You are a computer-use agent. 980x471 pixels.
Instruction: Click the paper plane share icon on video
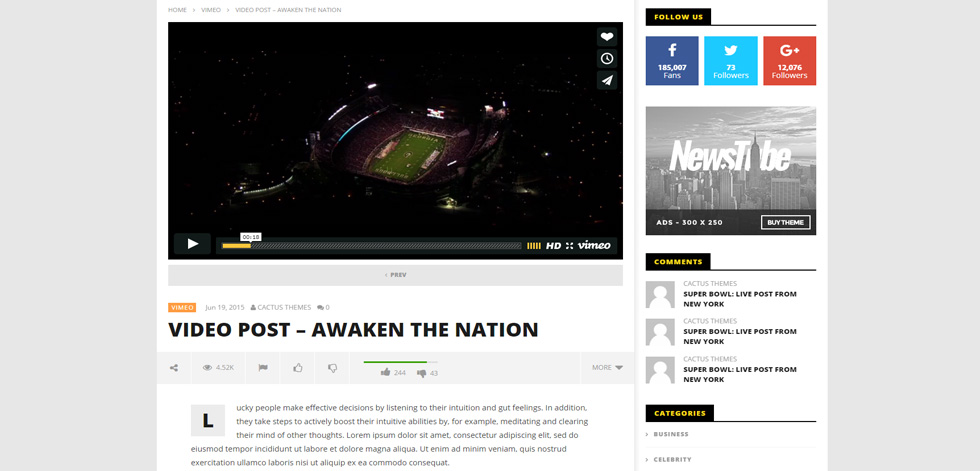pos(607,81)
